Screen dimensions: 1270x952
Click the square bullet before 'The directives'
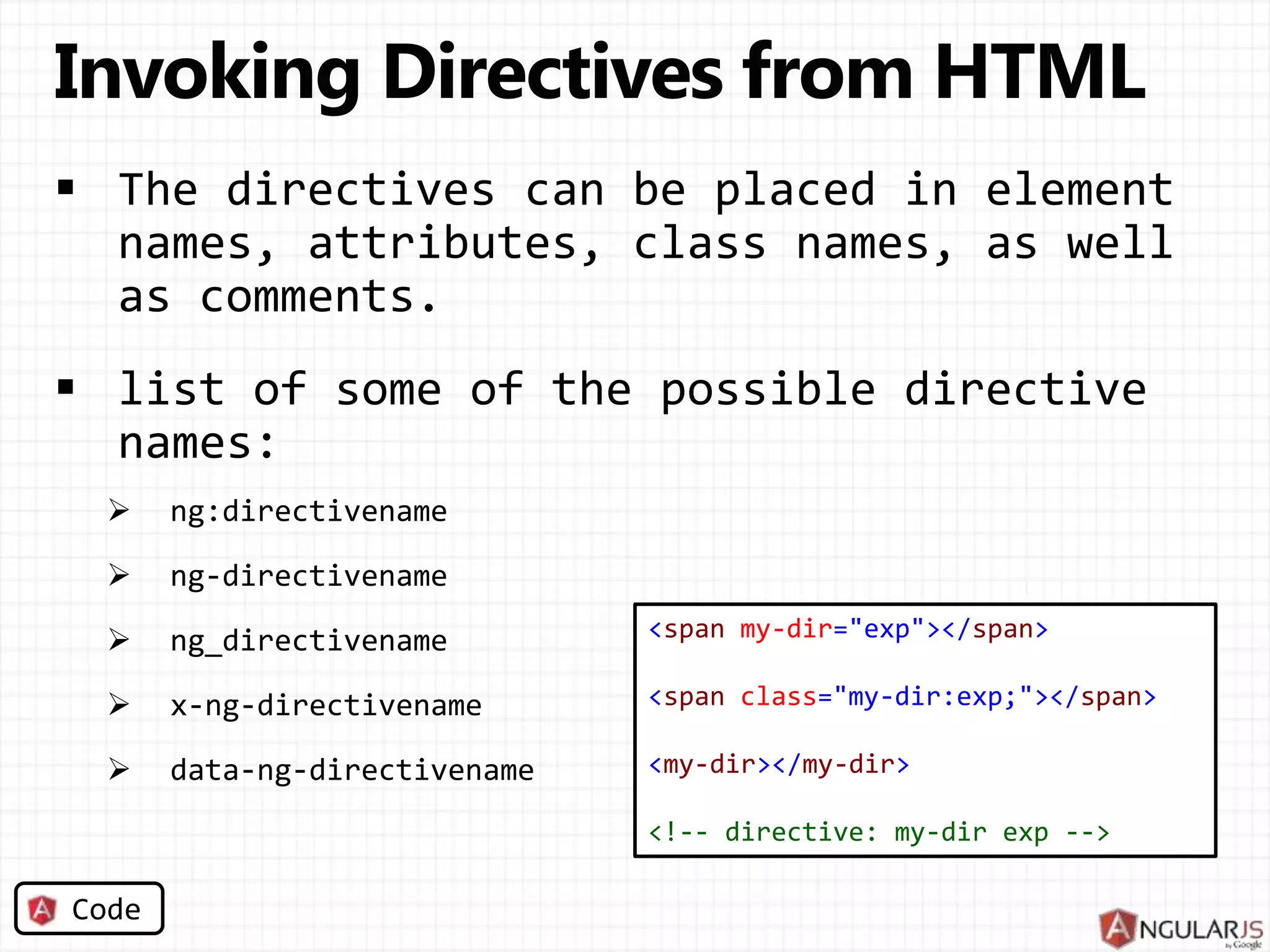(x=66, y=187)
